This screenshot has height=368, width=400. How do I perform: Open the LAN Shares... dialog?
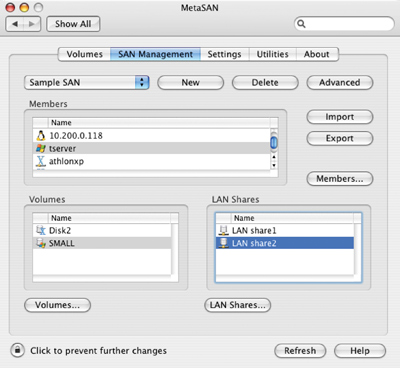[x=237, y=305]
